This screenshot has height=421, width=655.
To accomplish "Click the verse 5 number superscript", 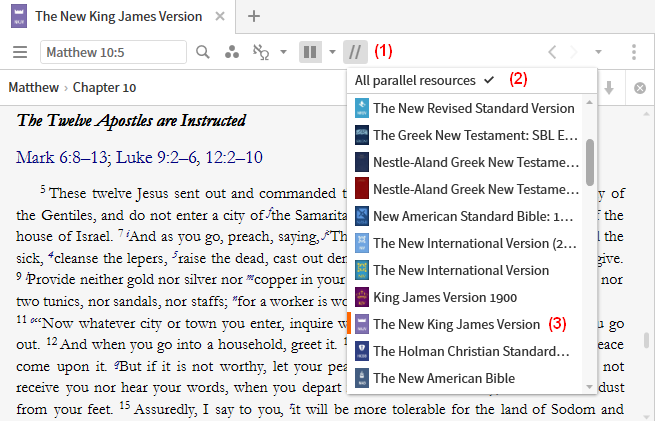I will [43, 189].
